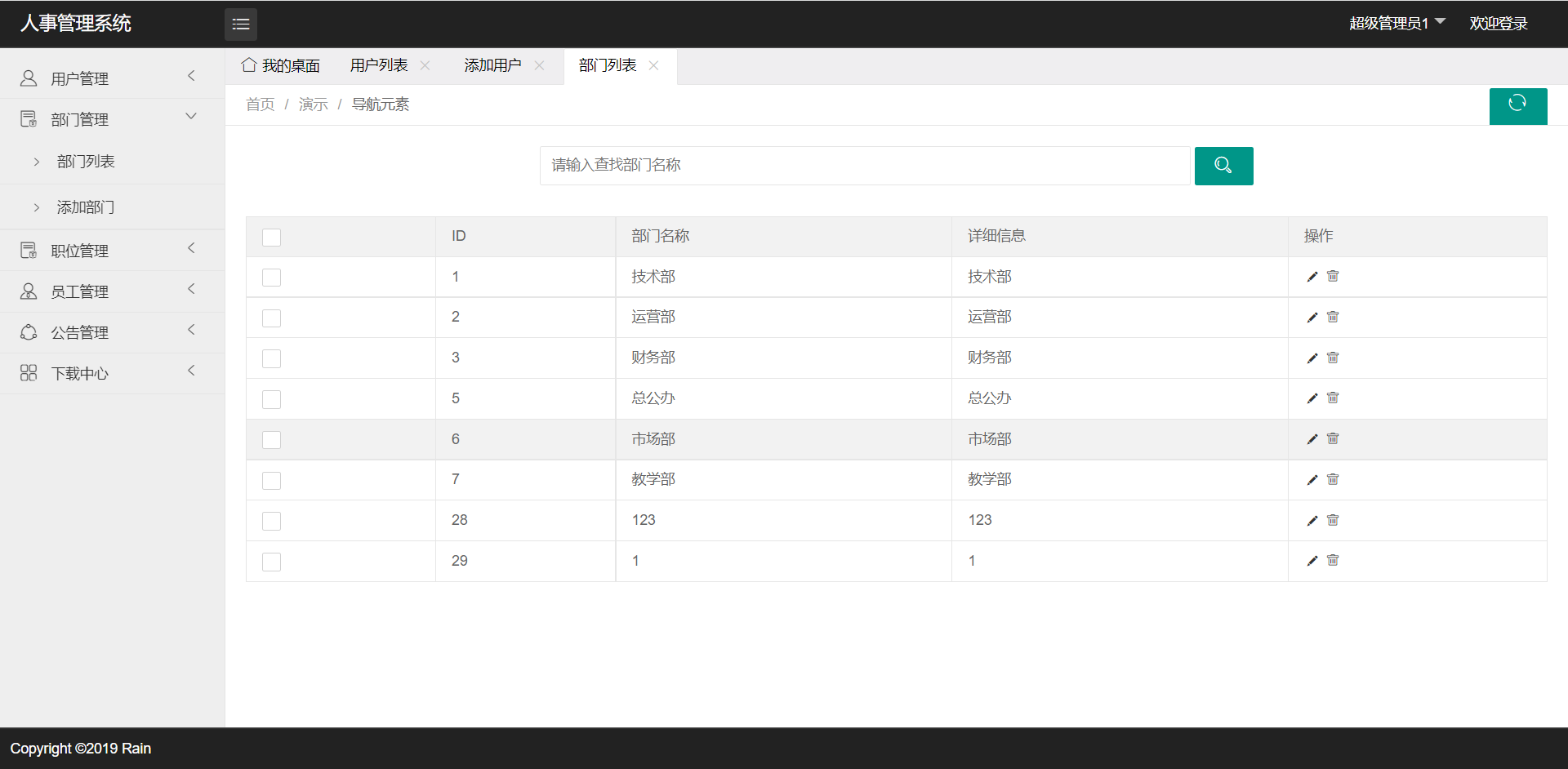Edit the 市场部 department with the pencil icon
The height and width of the screenshot is (769, 1568).
(1312, 439)
